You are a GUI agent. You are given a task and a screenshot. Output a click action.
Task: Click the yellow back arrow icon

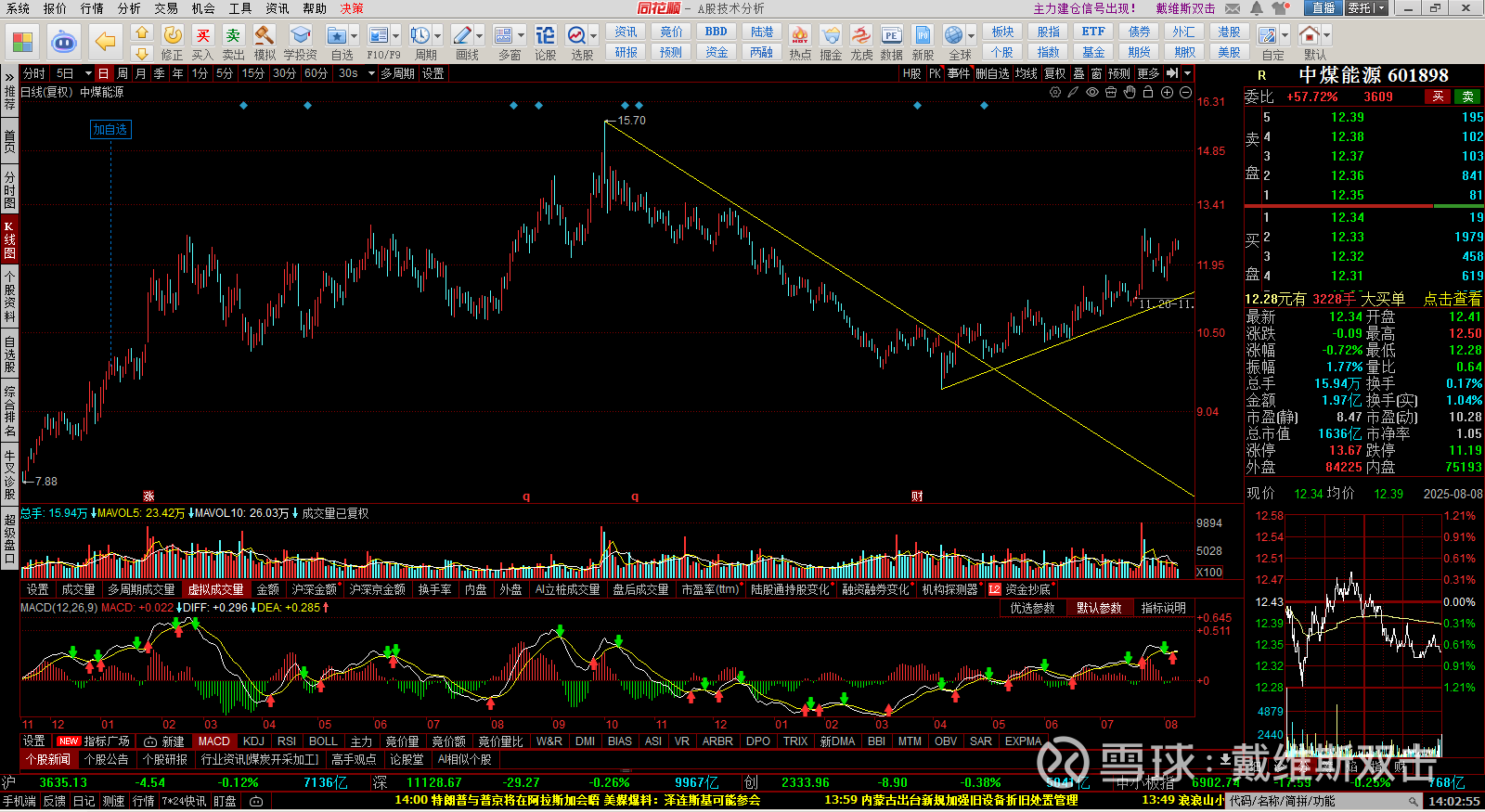click(x=106, y=42)
